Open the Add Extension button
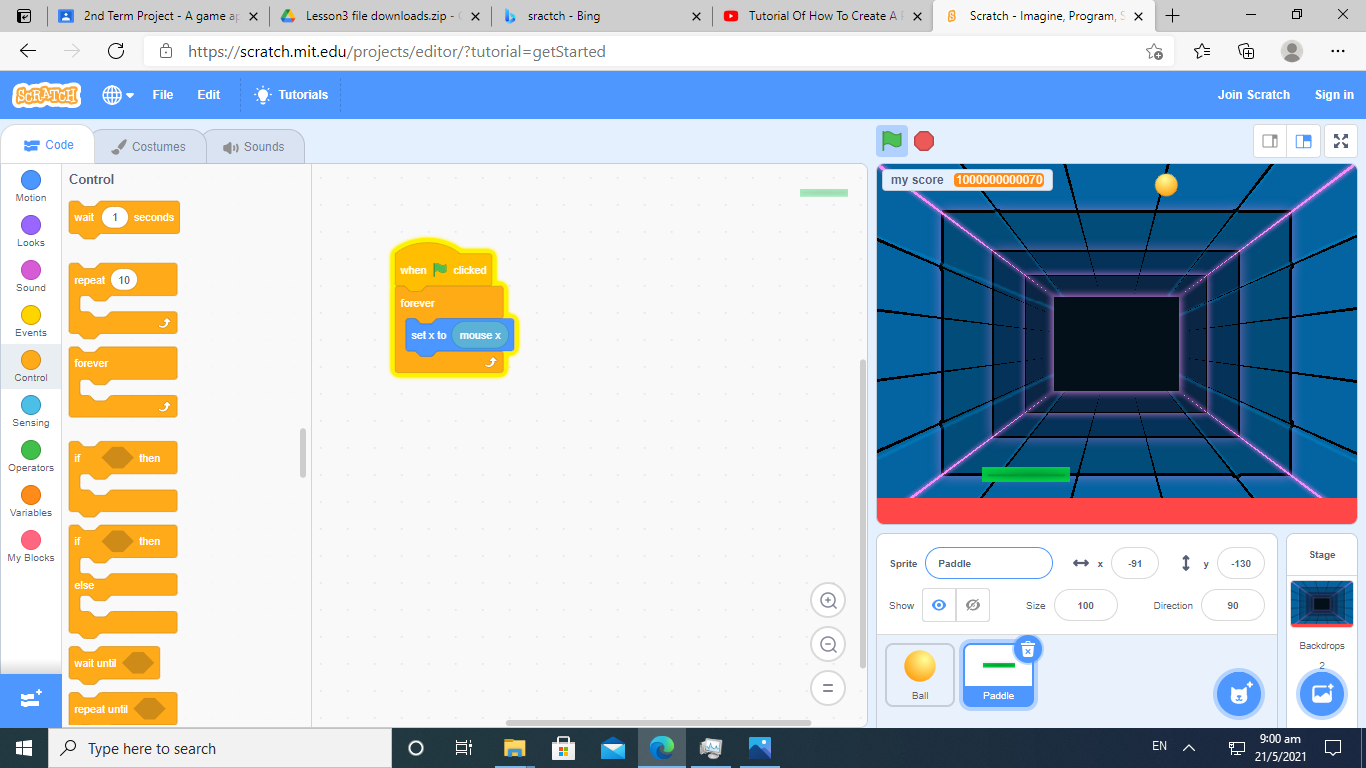Image resolution: width=1366 pixels, height=768 pixels. 30,699
